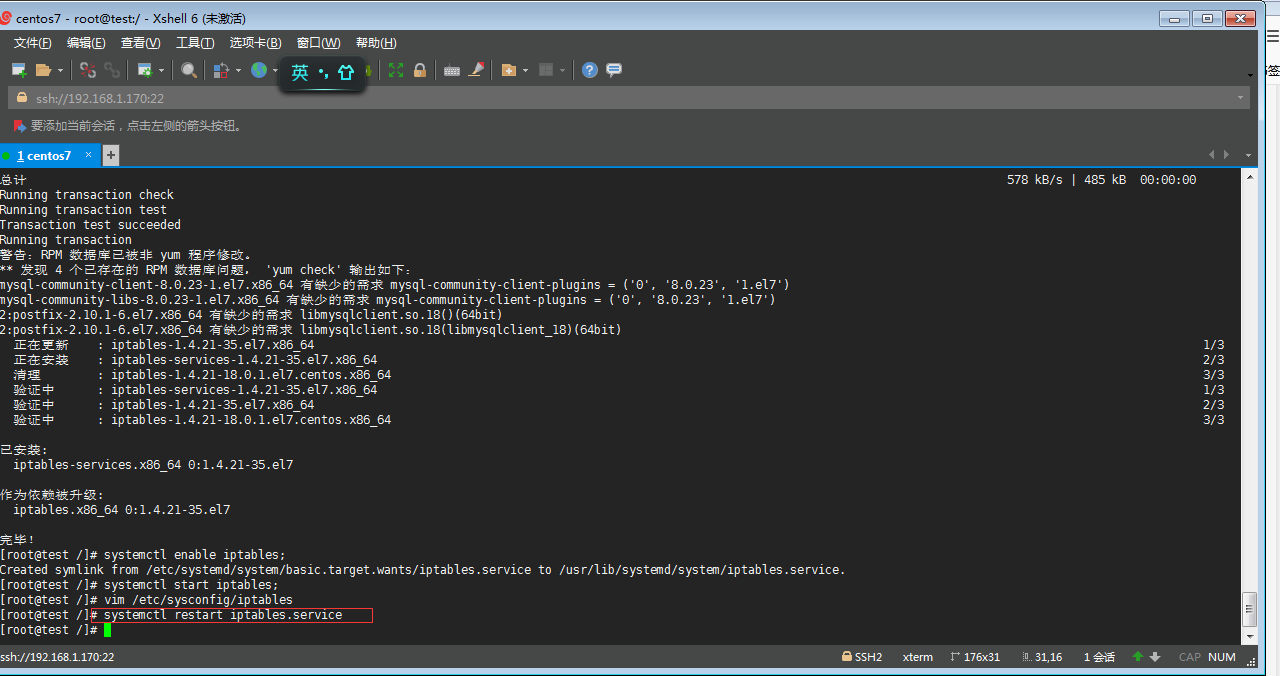Click the chat bubble feedback icon
The image size is (1280, 676).
[614, 70]
